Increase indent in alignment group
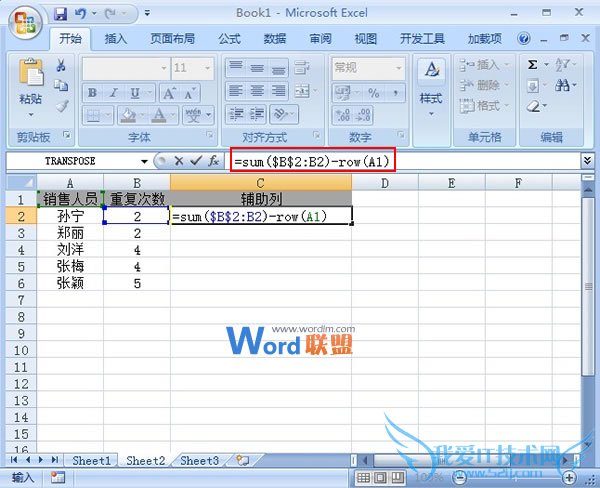 (257, 114)
